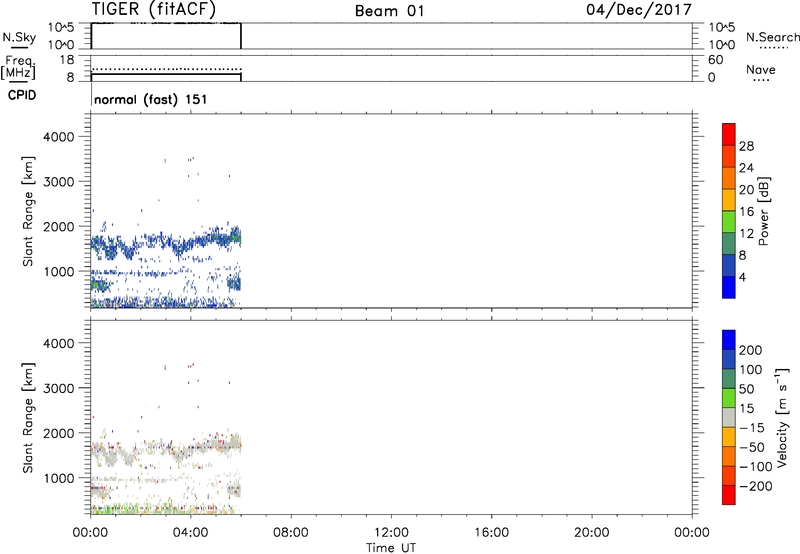This screenshot has height=554, width=800.
Task: Select the 200 label on the velocity scale
Action: pyautogui.click(x=751, y=350)
